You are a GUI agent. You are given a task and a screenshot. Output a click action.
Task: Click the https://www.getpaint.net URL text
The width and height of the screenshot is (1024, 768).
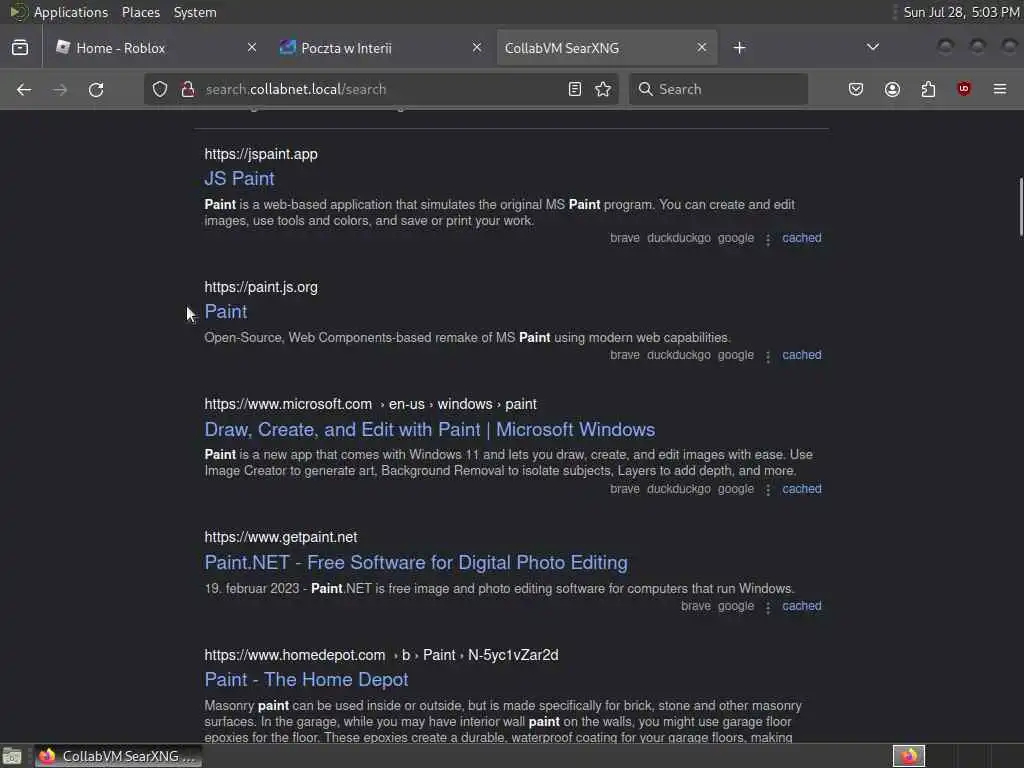point(281,537)
